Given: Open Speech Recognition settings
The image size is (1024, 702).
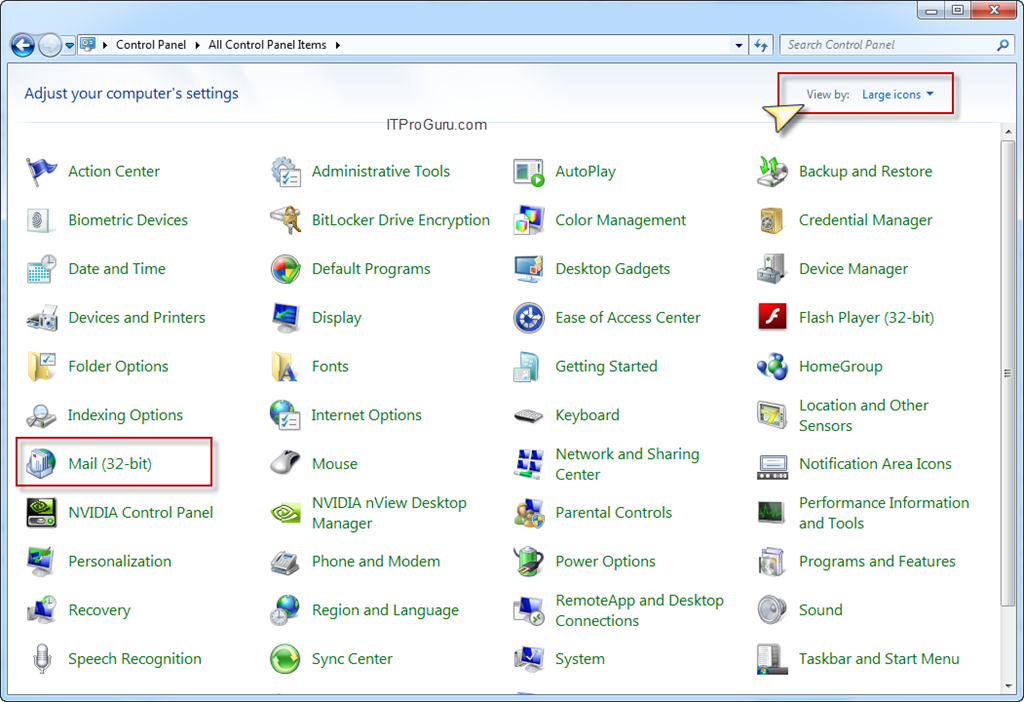Looking at the screenshot, I should pos(134,658).
